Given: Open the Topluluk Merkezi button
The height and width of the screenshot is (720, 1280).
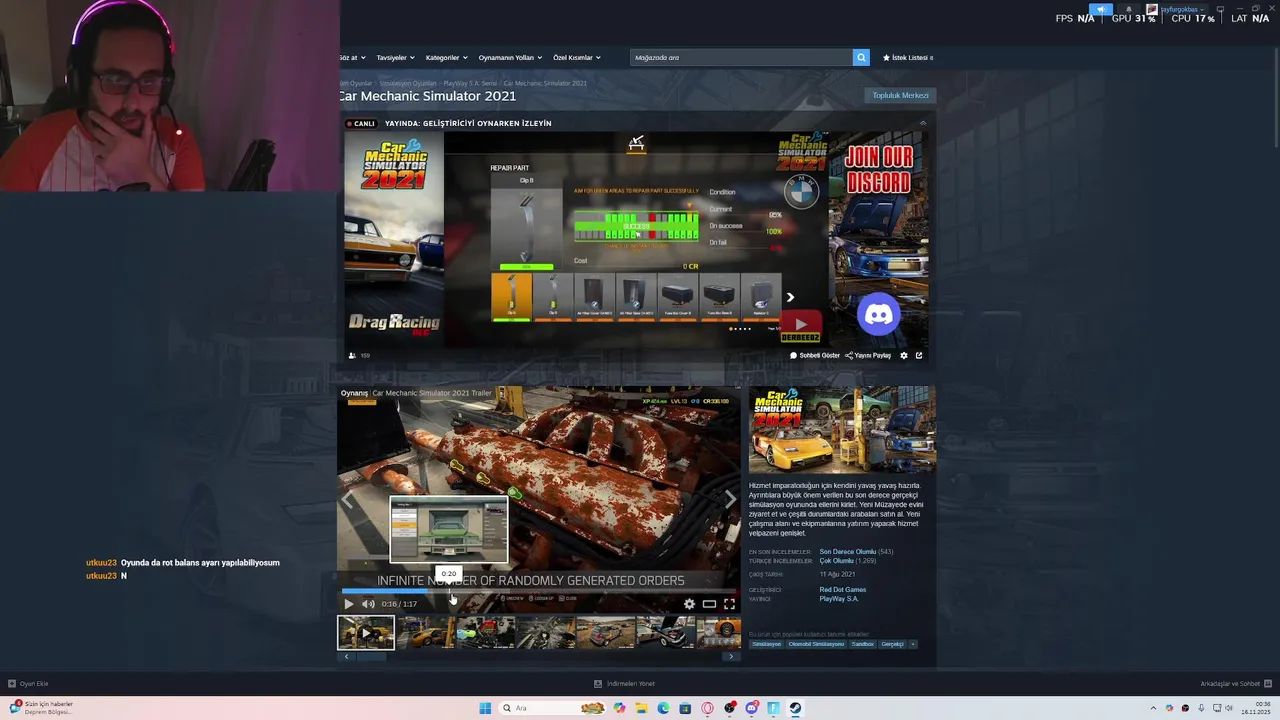Looking at the screenshot, I should 900,95.
